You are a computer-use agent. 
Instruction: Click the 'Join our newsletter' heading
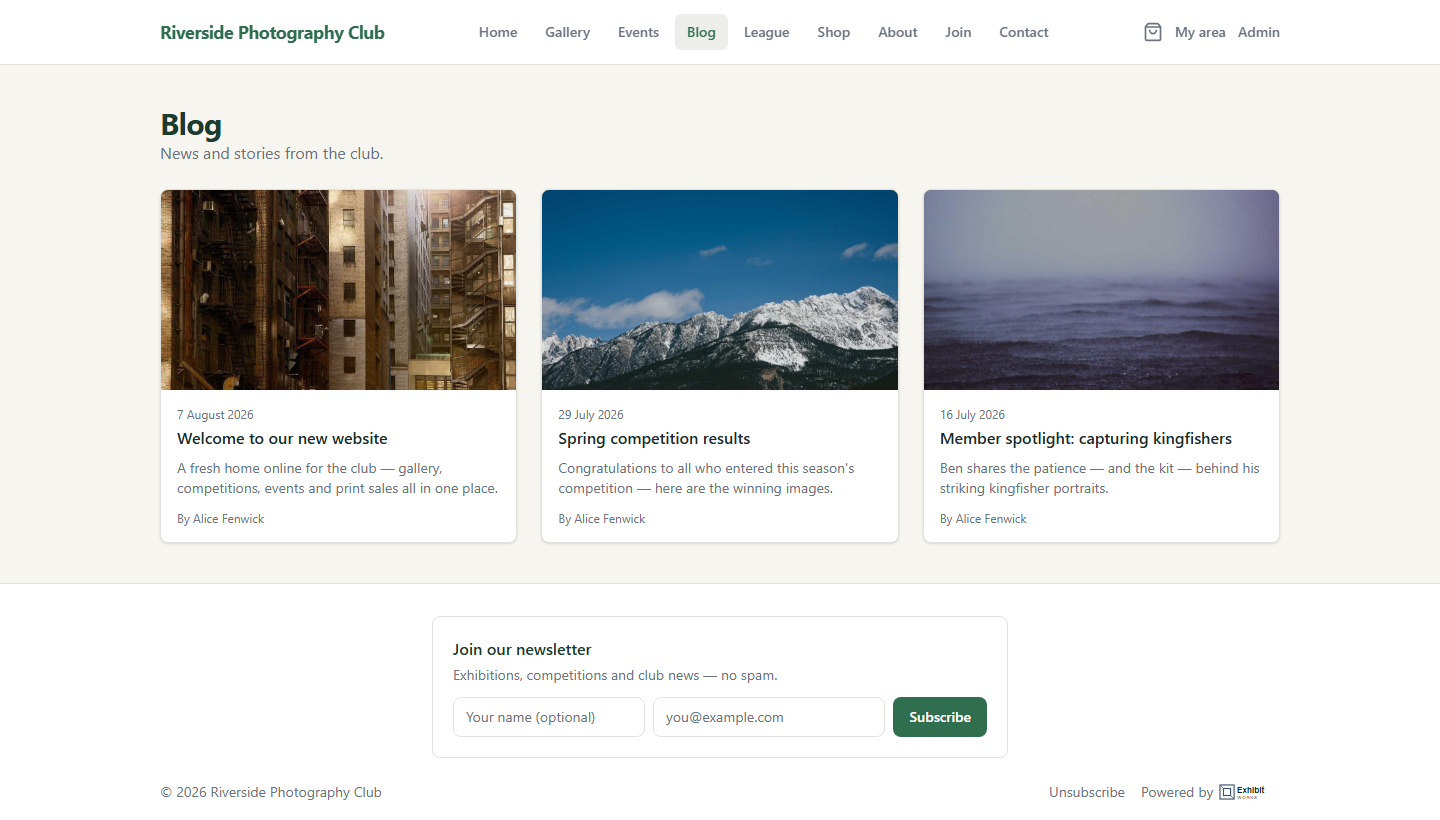tap(522, 649)
